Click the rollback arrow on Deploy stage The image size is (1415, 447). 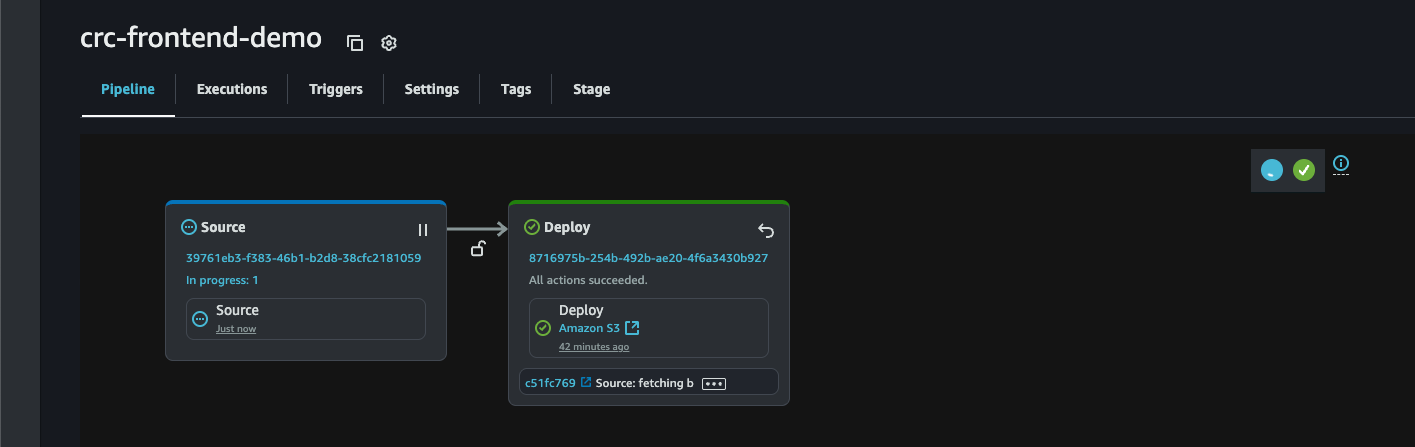(x=766, y=231)
